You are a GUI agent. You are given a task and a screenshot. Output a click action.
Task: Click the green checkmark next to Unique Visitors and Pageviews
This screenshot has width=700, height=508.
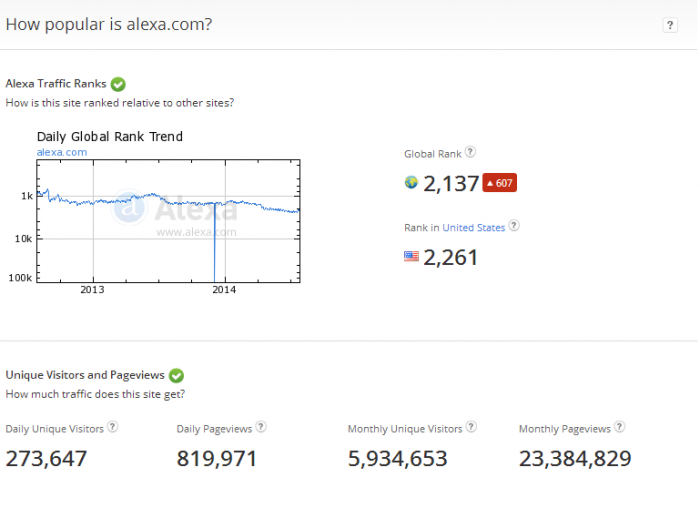point(176,375)
